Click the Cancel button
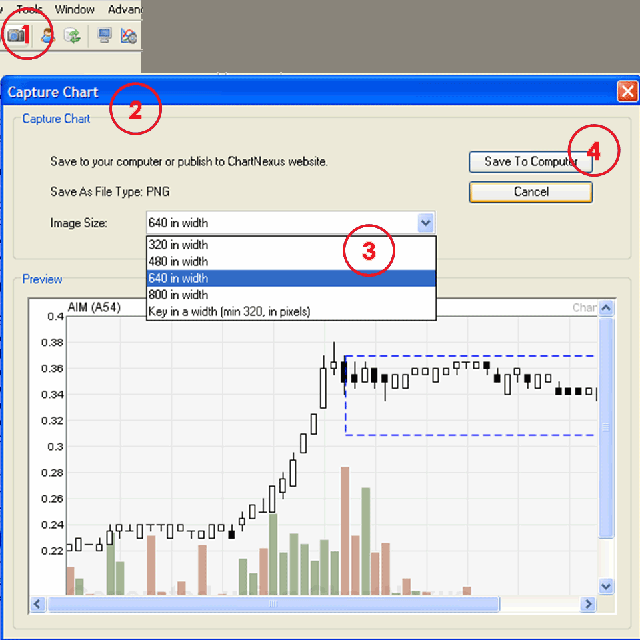 pos(530,191)
